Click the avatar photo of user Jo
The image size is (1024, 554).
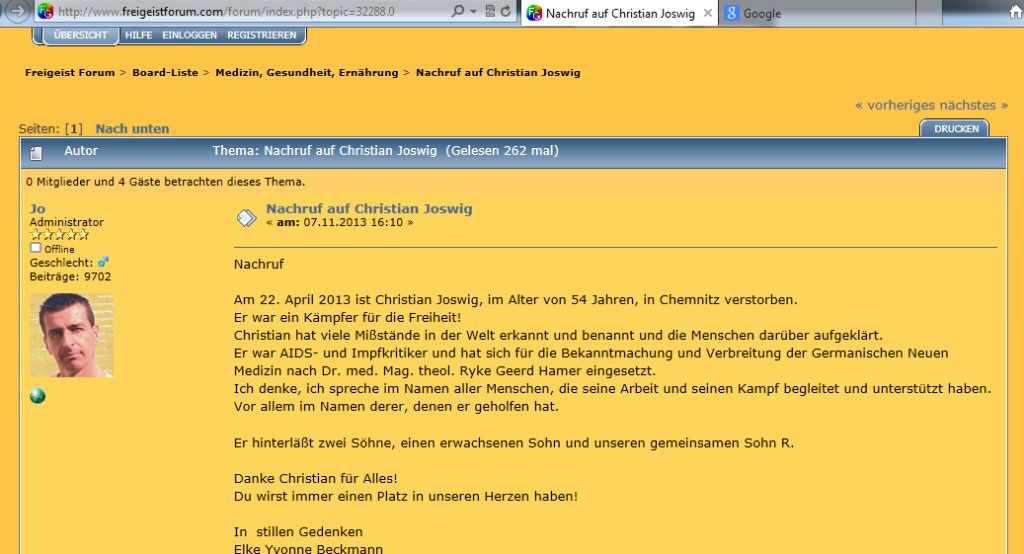point(71,335)
